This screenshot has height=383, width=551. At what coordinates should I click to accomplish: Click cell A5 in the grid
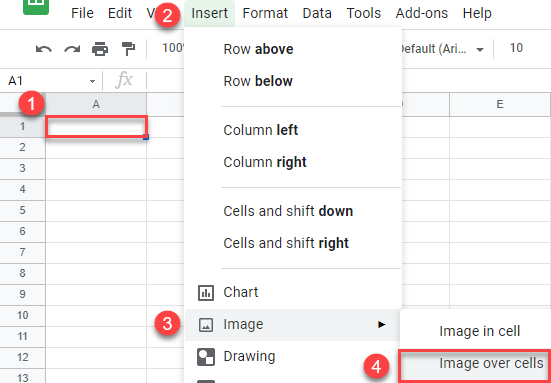96,210
